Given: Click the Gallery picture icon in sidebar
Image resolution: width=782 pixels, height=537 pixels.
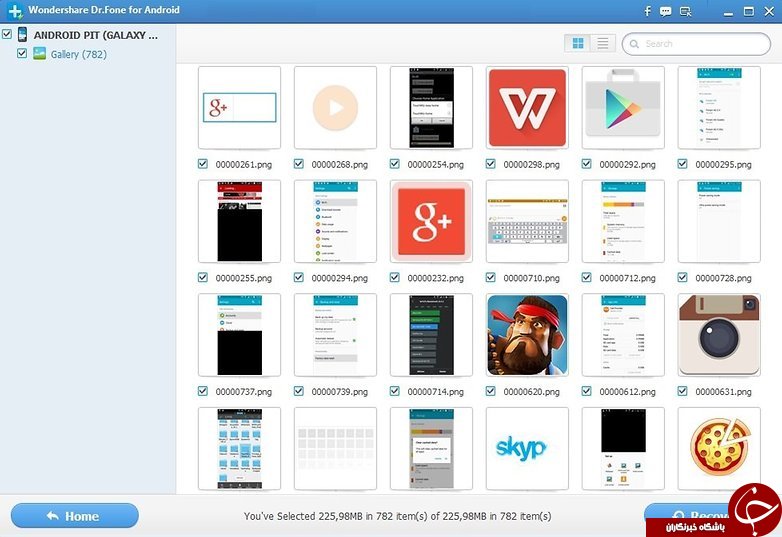Looking at the screenshot, I should click(39, 53).
